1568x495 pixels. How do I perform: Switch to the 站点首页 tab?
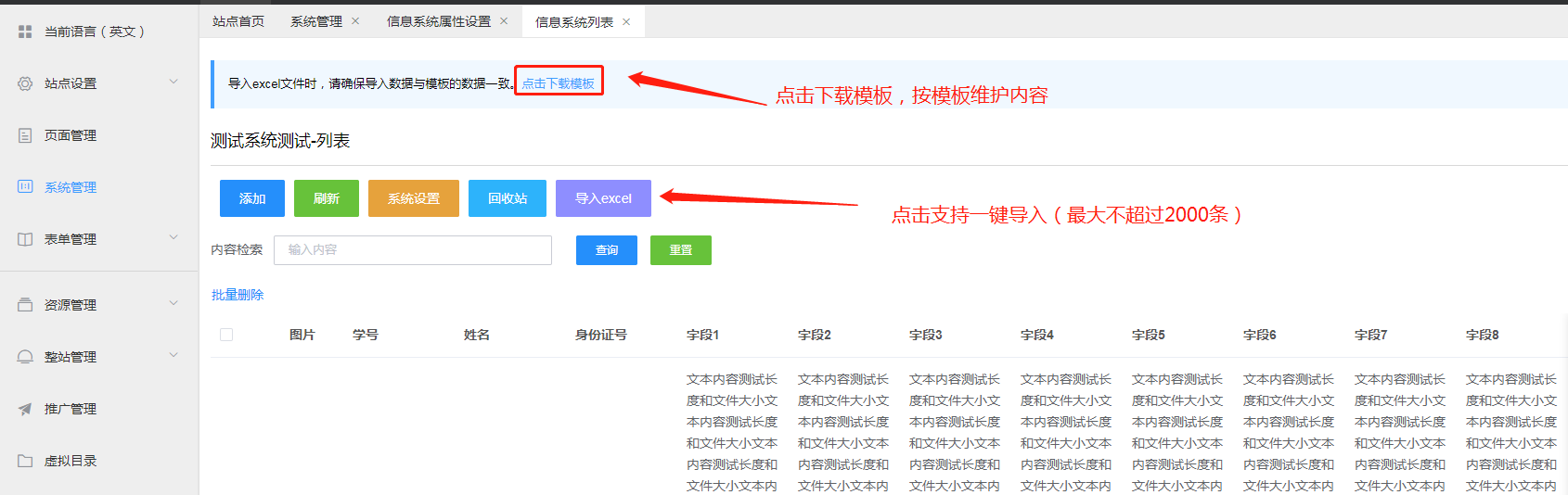[238, 21]
